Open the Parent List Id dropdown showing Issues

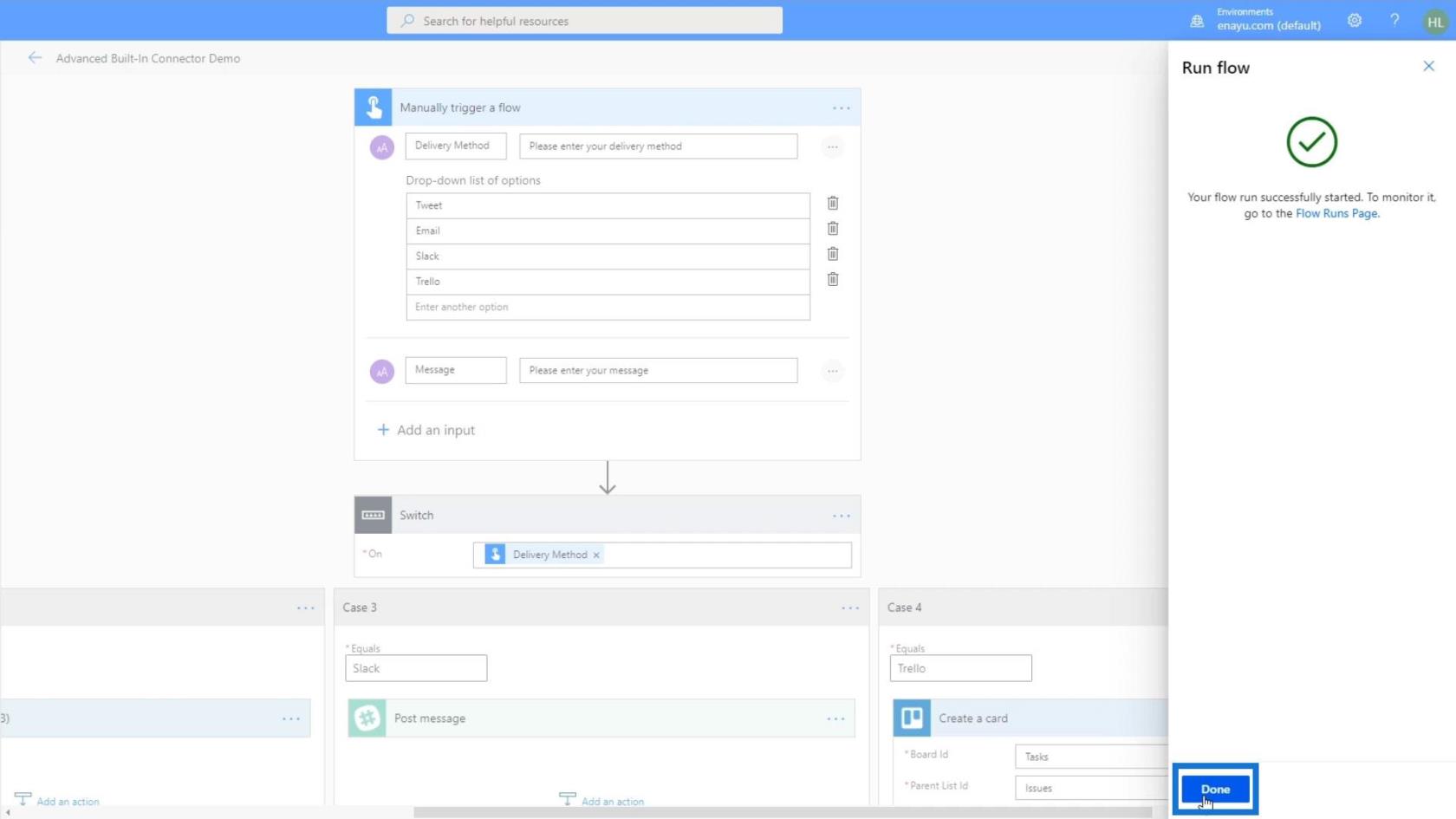1091,788
